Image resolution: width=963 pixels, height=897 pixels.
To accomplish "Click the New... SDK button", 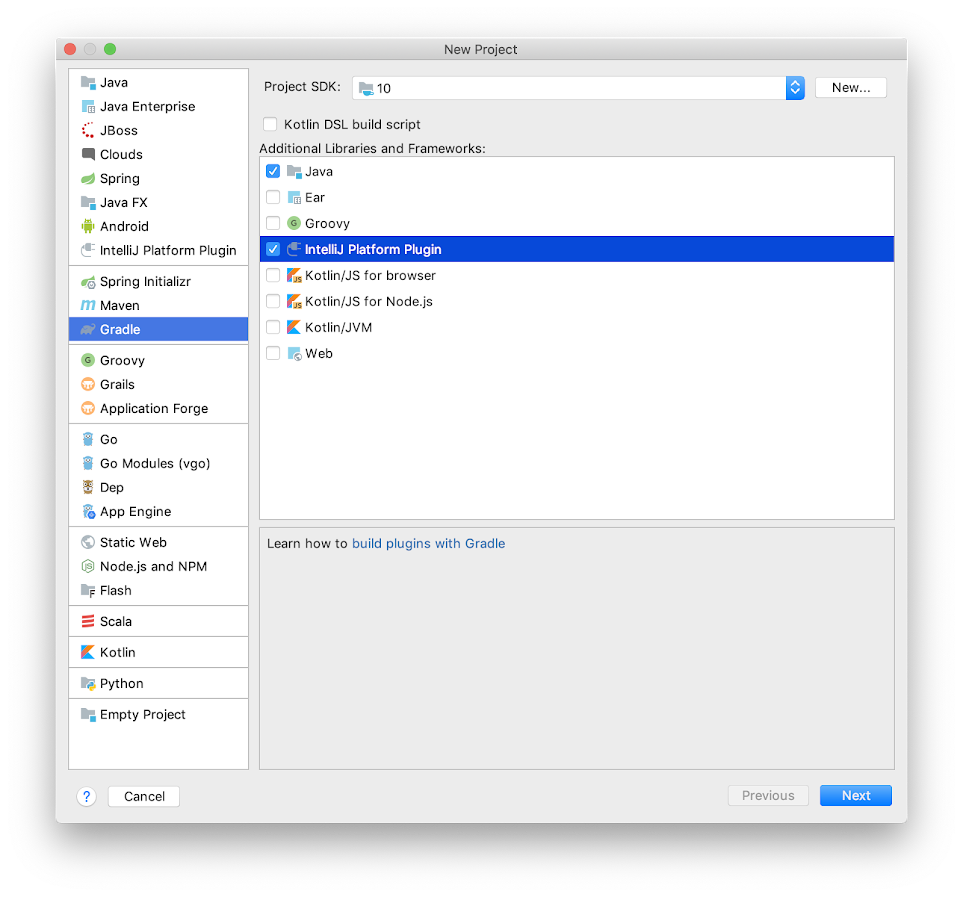I will [851, 88].
